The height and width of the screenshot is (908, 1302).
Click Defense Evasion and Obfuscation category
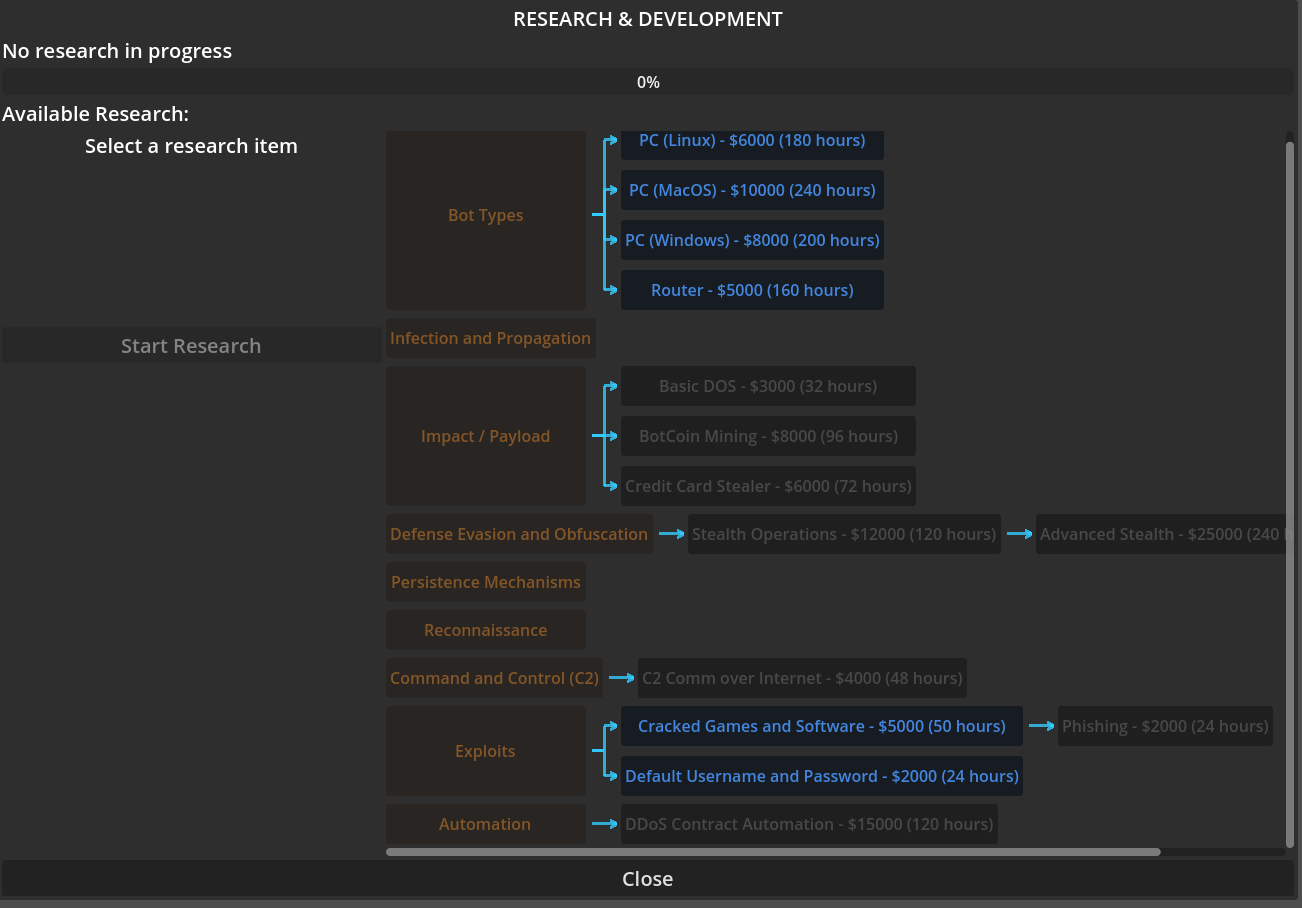click(x=519, y=534)
